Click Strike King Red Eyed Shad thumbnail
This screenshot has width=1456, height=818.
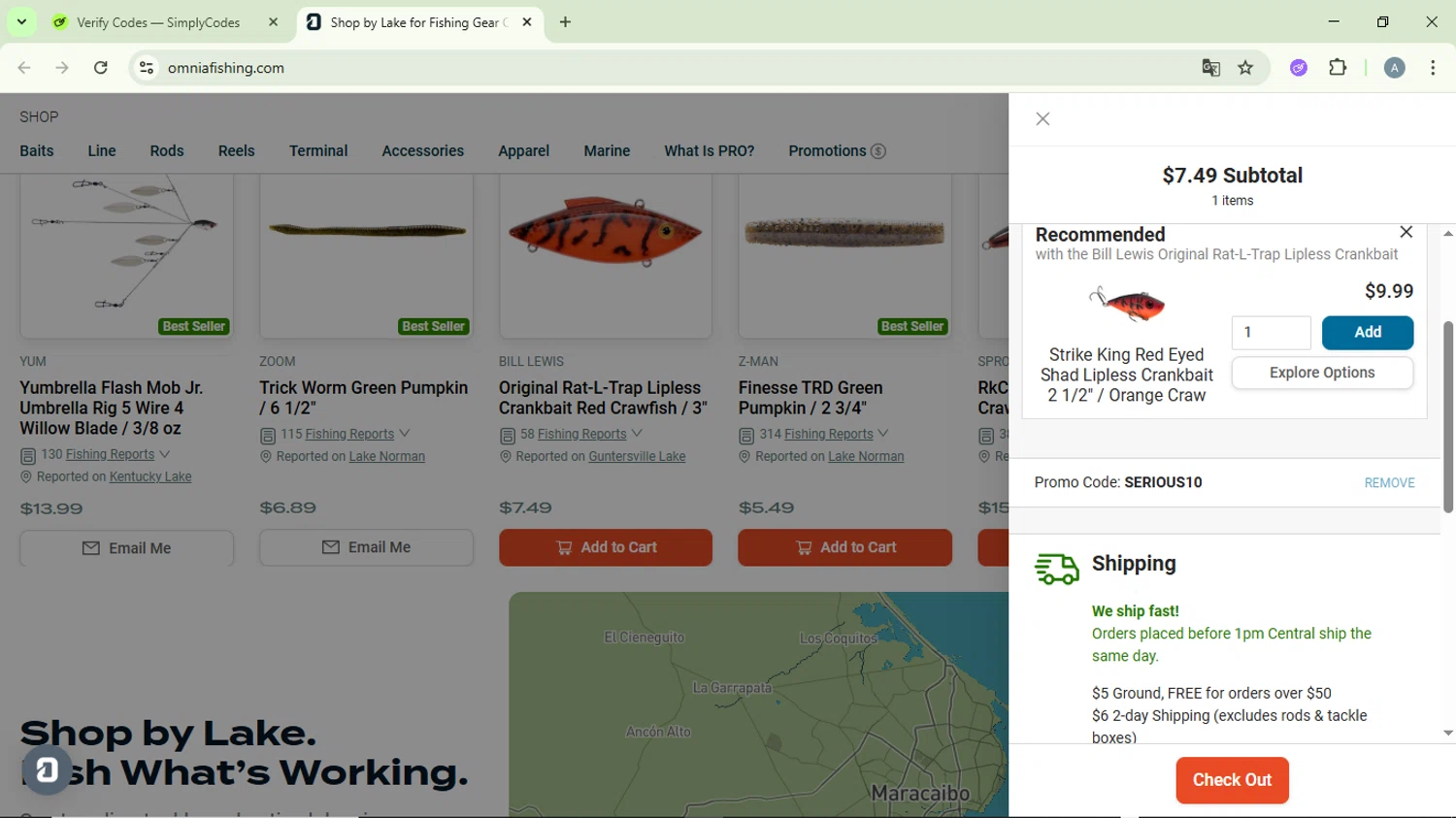point(1127,304)
